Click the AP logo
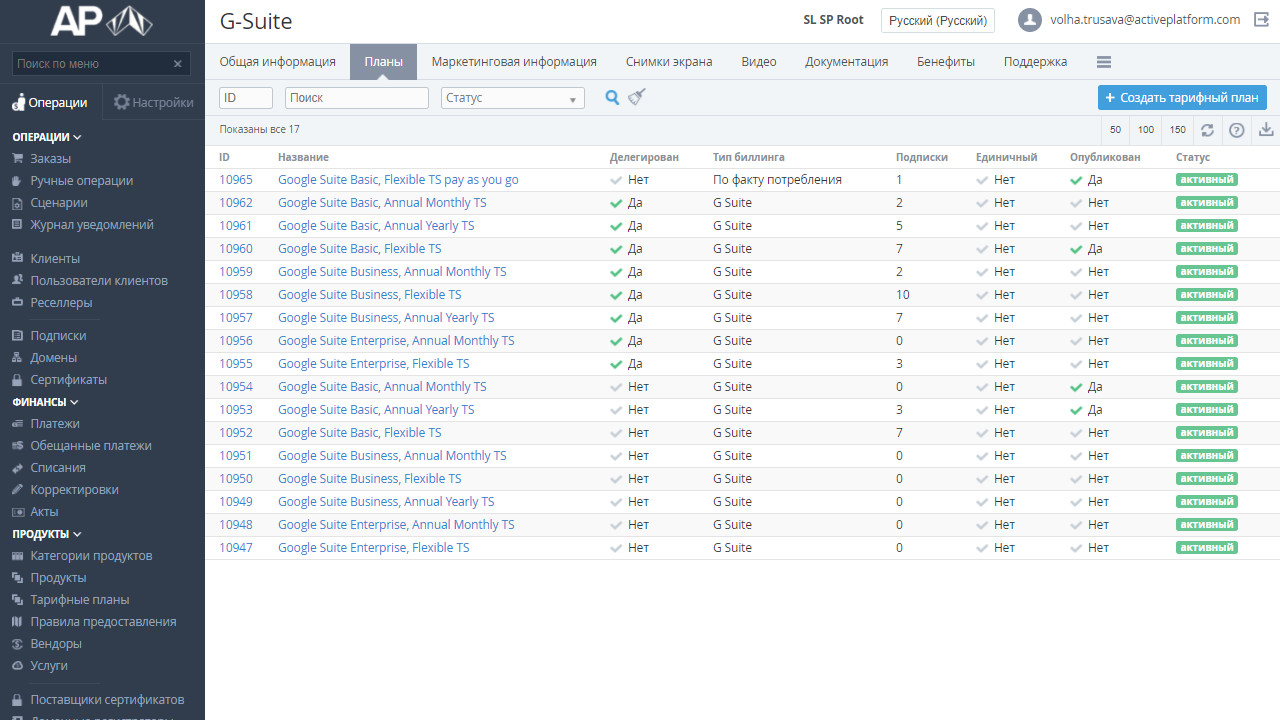The width and height of the screenshot is (1280, 720). [x=102, y=21]
